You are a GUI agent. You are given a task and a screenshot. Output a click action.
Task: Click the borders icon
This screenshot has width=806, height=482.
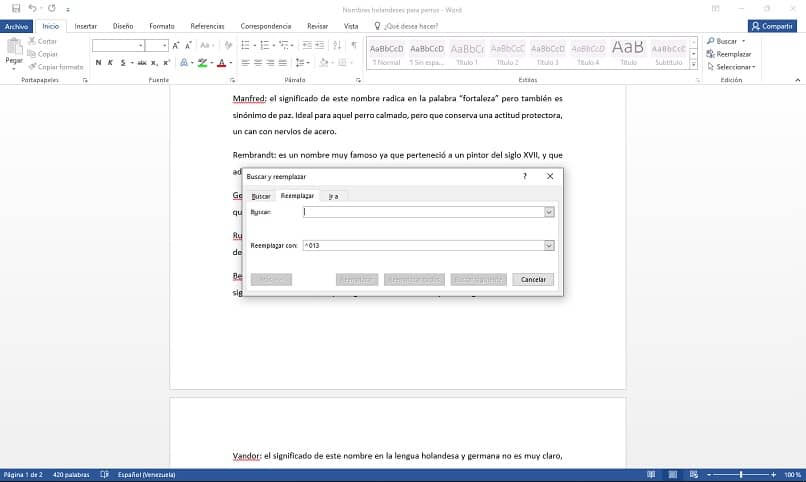pos(342,63)
